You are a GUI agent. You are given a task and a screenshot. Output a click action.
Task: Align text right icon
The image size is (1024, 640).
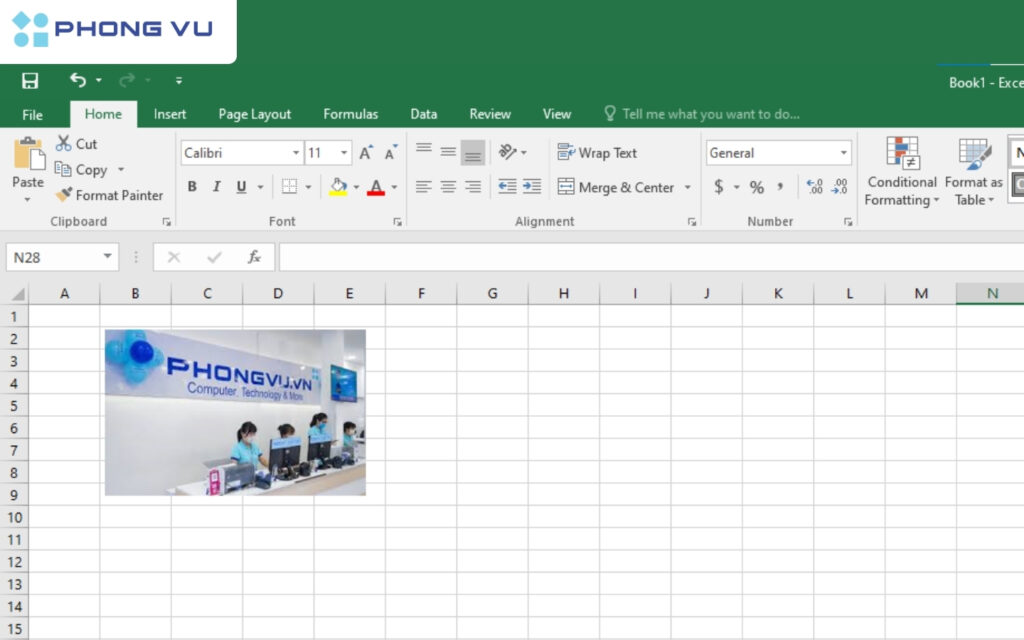point(473,187)
